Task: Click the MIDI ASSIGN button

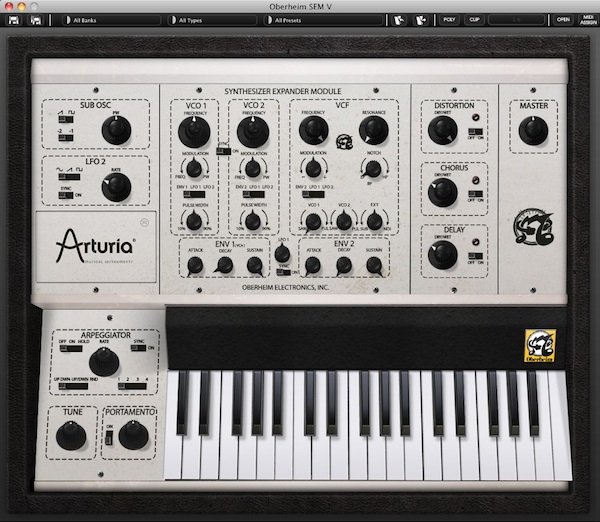Action: [x=588, y=20]
